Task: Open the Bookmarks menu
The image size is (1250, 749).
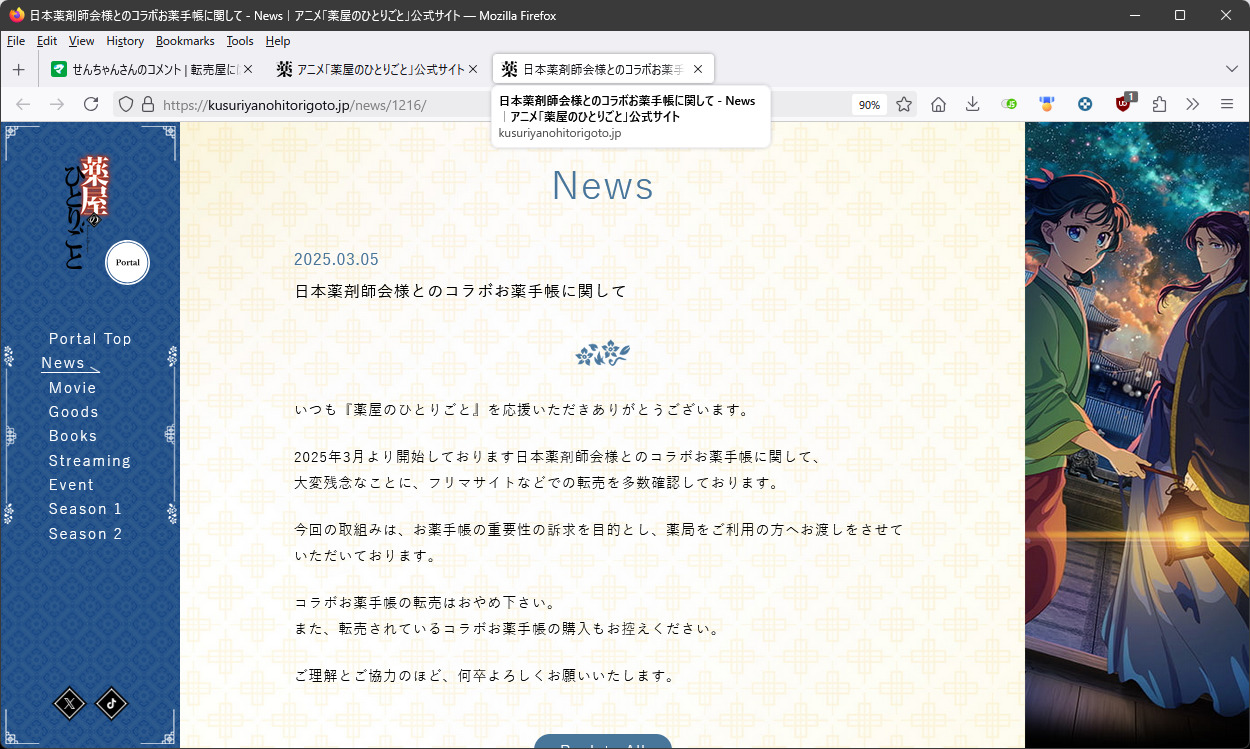Action: pyautogui.click(x=185, y=41)
